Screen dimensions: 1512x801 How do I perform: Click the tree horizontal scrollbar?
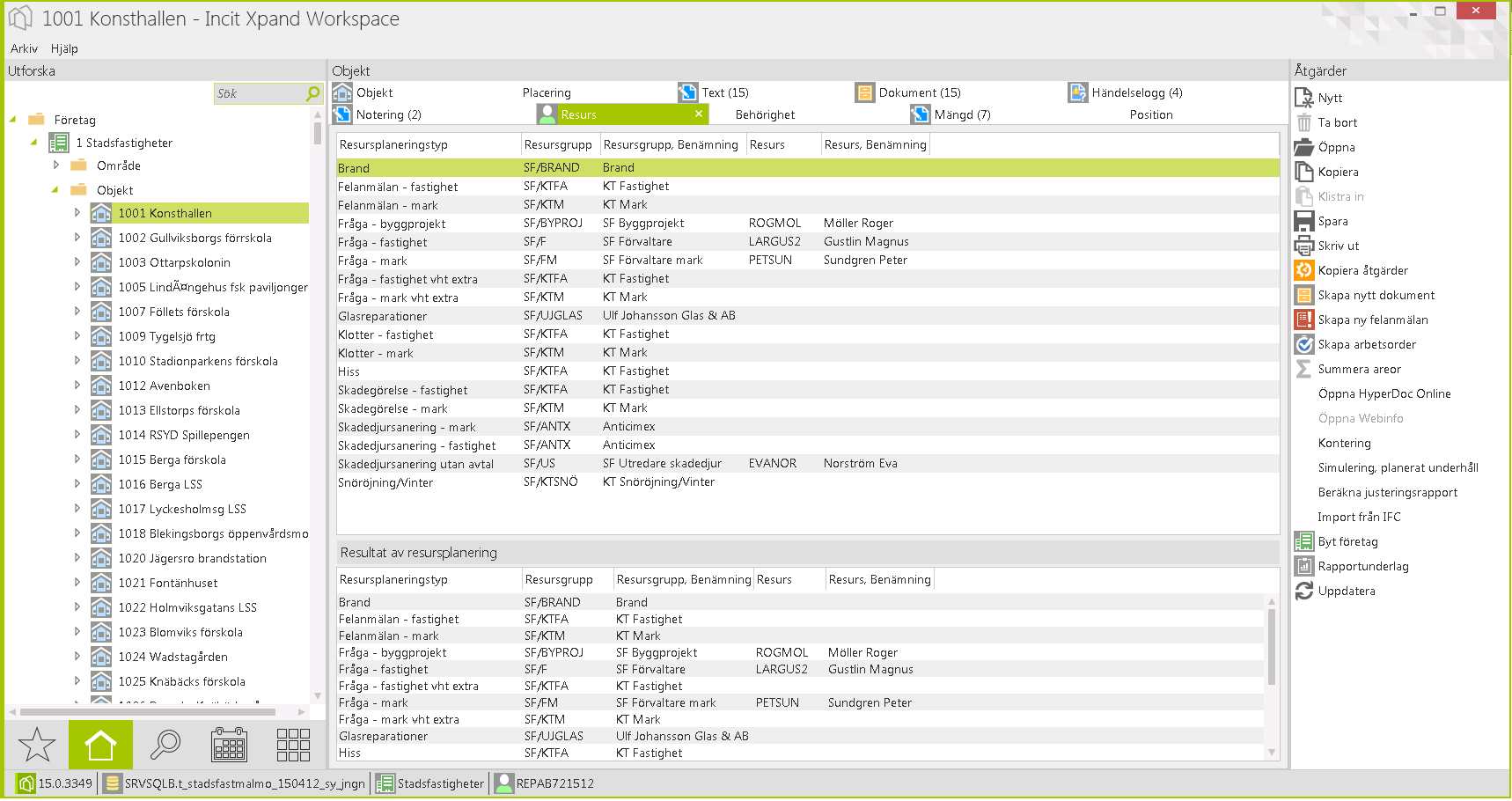coord(148,711)
